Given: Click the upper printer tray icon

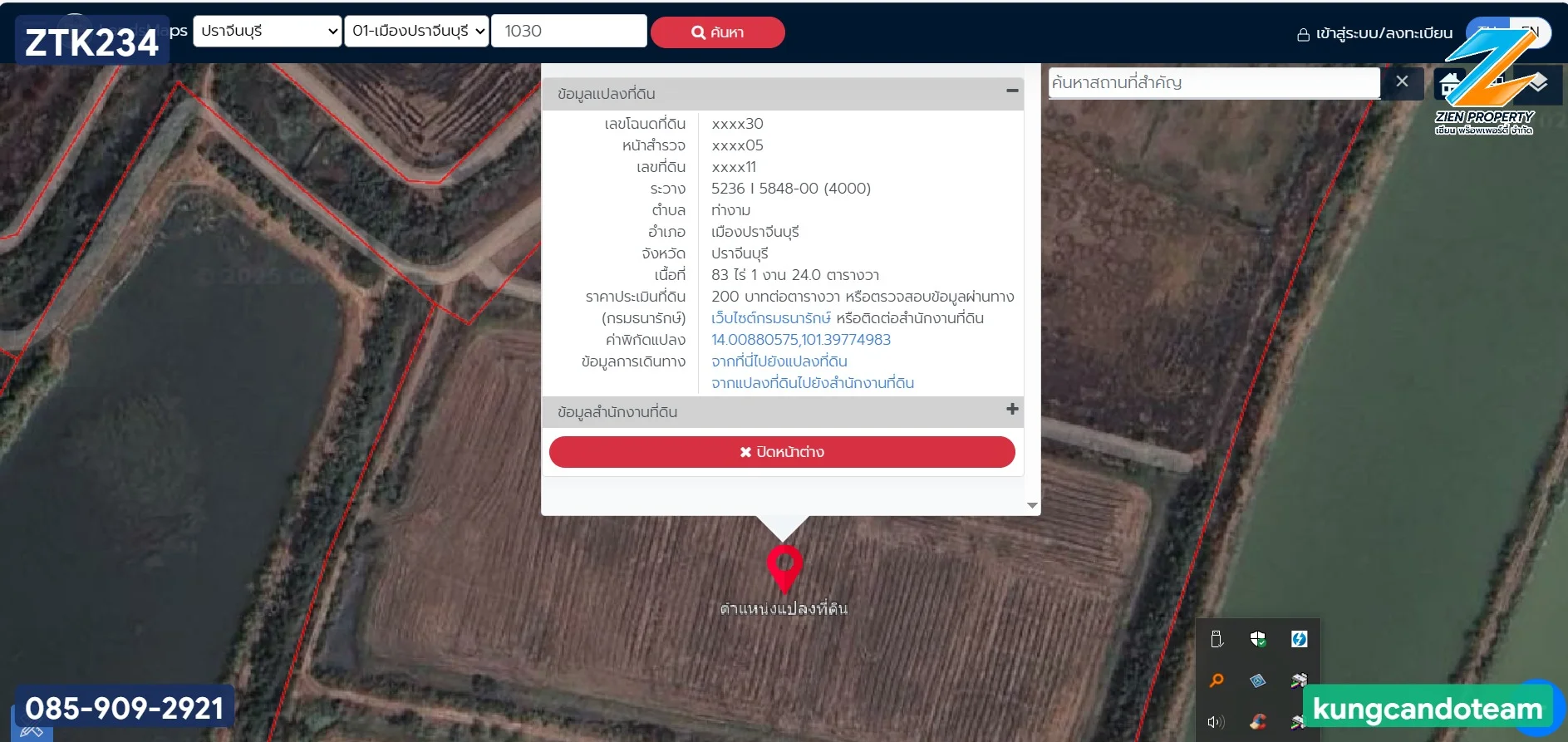Looking at the screenshot, I should 1299,681.
